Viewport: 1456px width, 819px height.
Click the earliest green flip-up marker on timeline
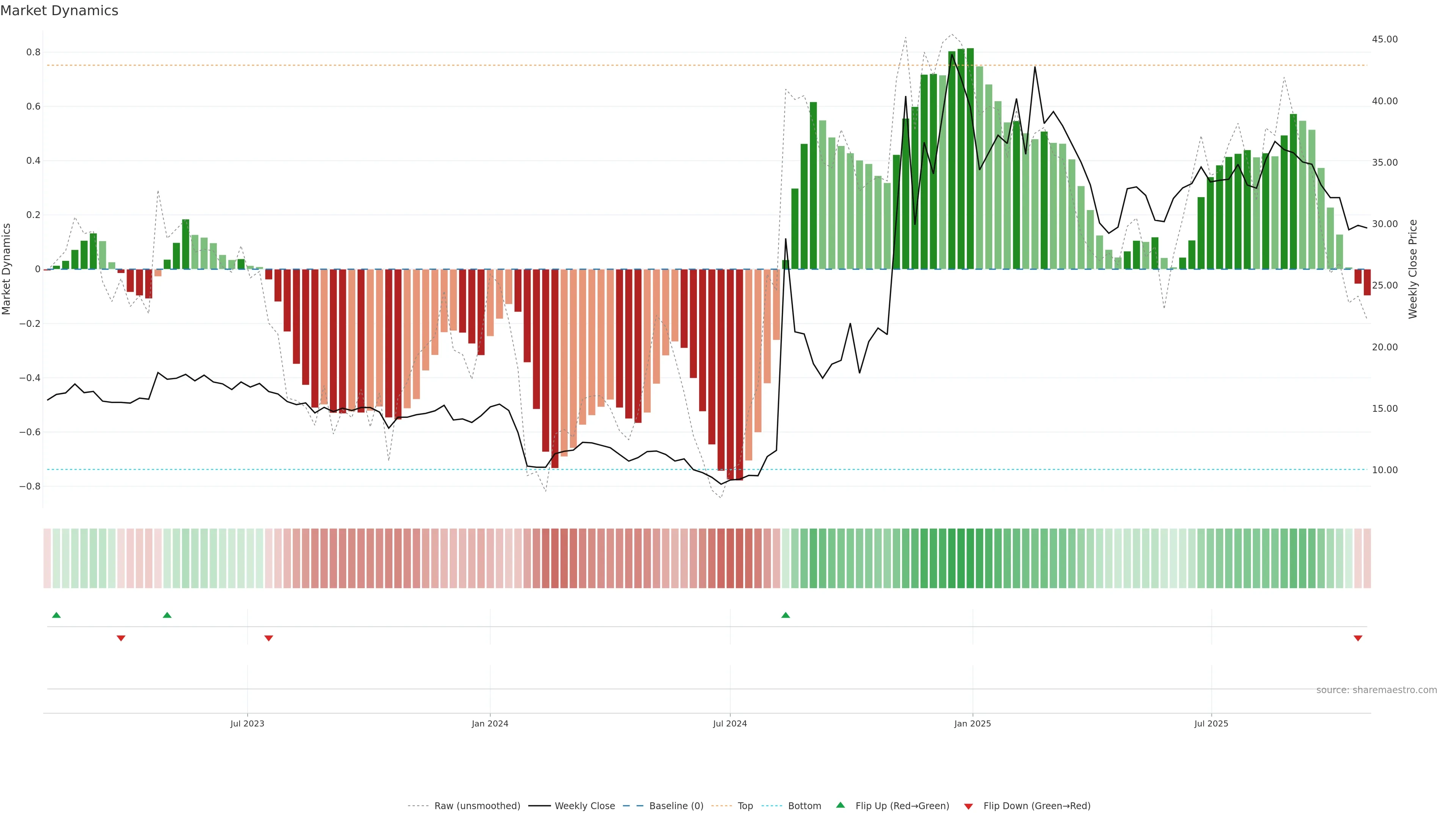[56, 615]
